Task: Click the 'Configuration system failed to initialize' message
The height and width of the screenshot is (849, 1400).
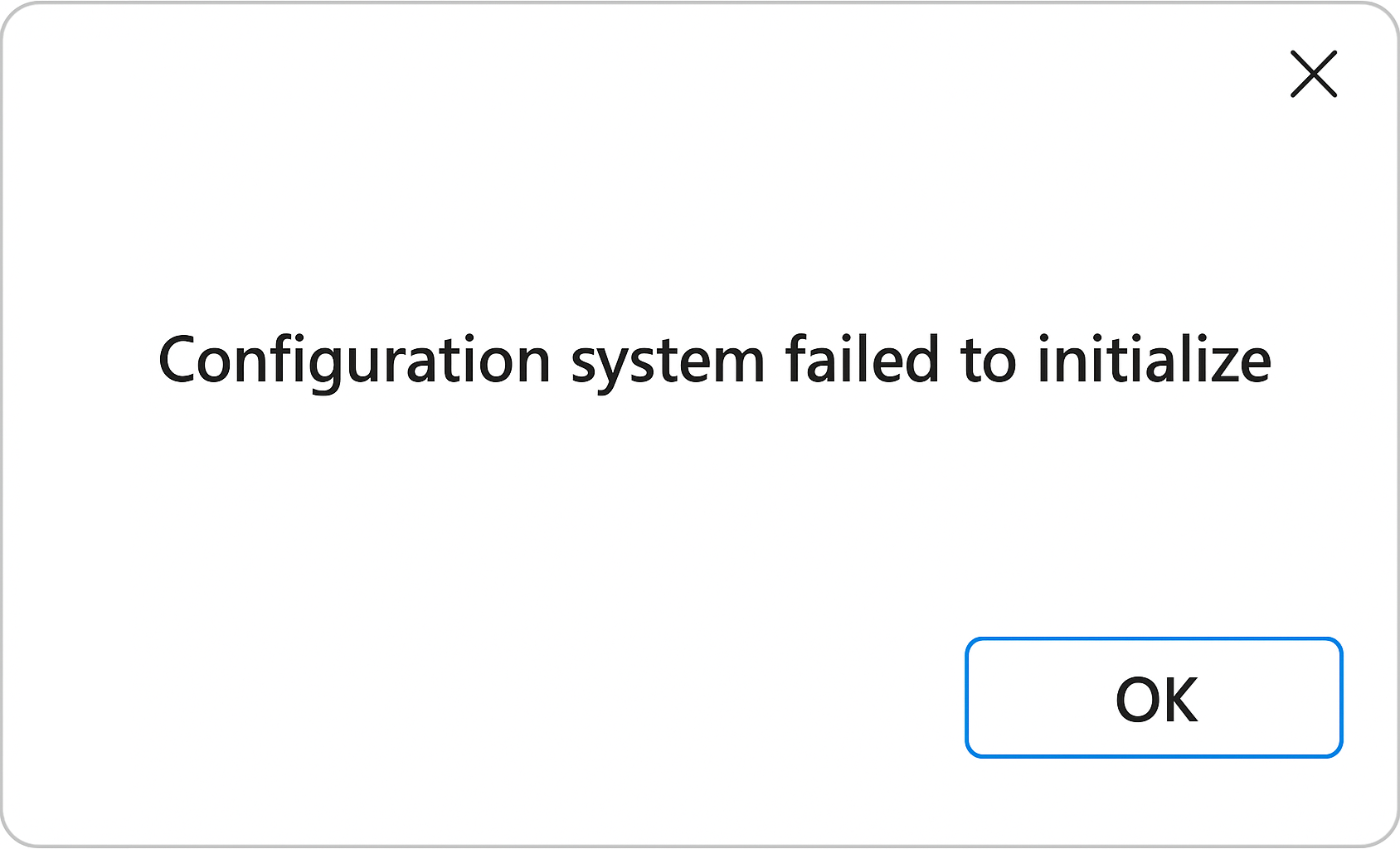Action: 714,361
